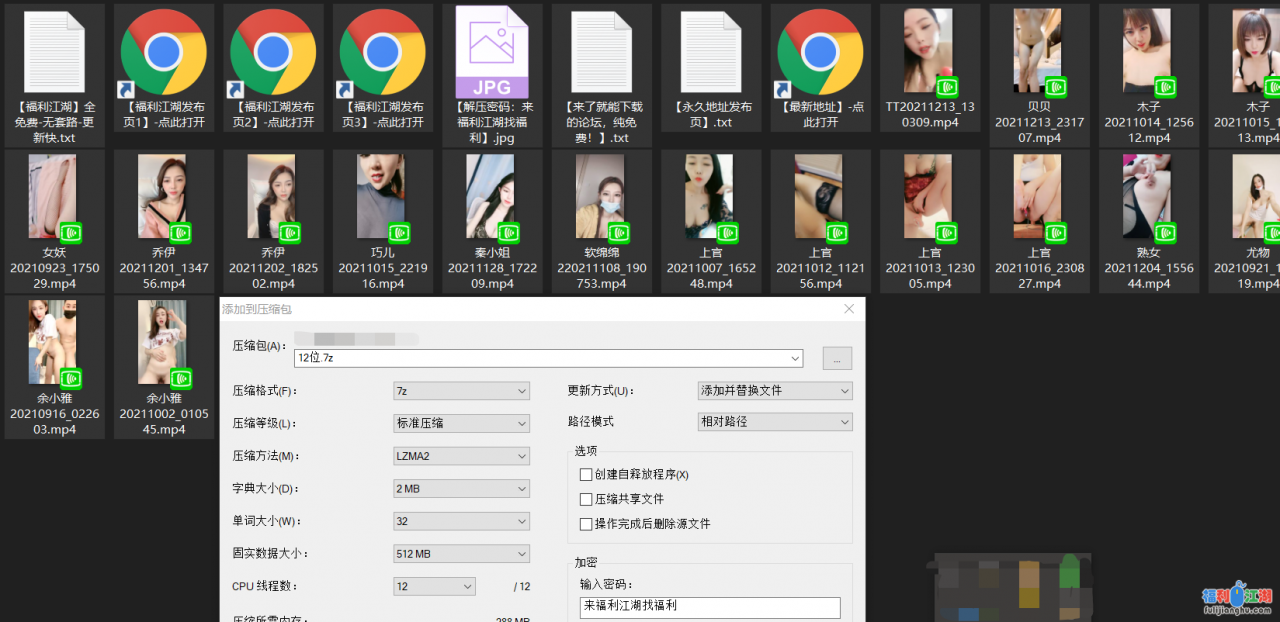Select the 【福利江湖】全免费 text file icon

(x=54, y=50)
